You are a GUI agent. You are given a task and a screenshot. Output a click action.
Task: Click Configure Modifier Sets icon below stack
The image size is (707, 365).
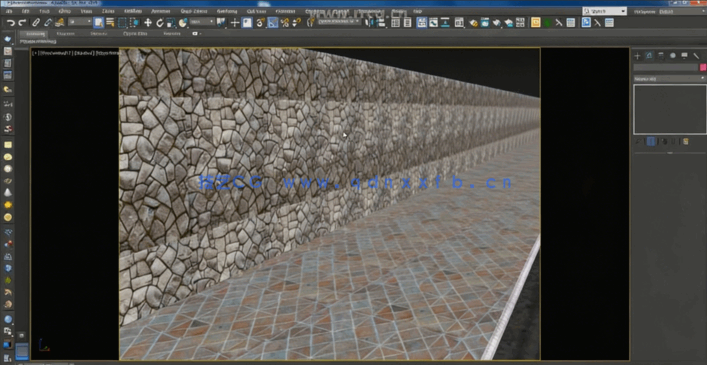click(685, 141)
